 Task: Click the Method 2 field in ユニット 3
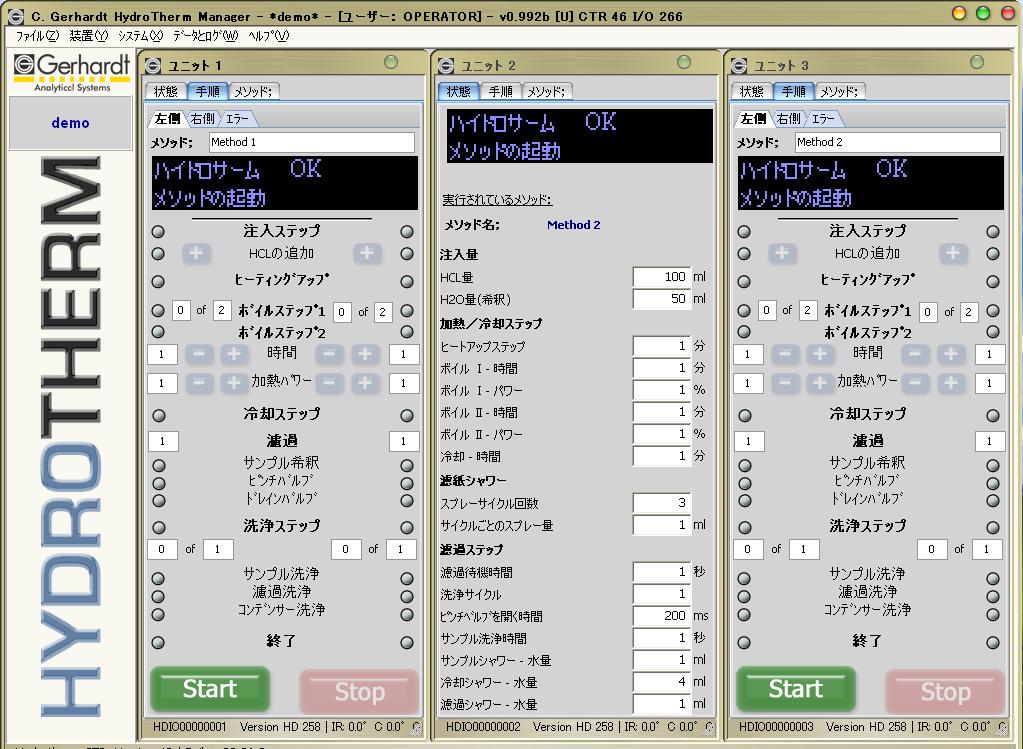(x=898, y=142)
